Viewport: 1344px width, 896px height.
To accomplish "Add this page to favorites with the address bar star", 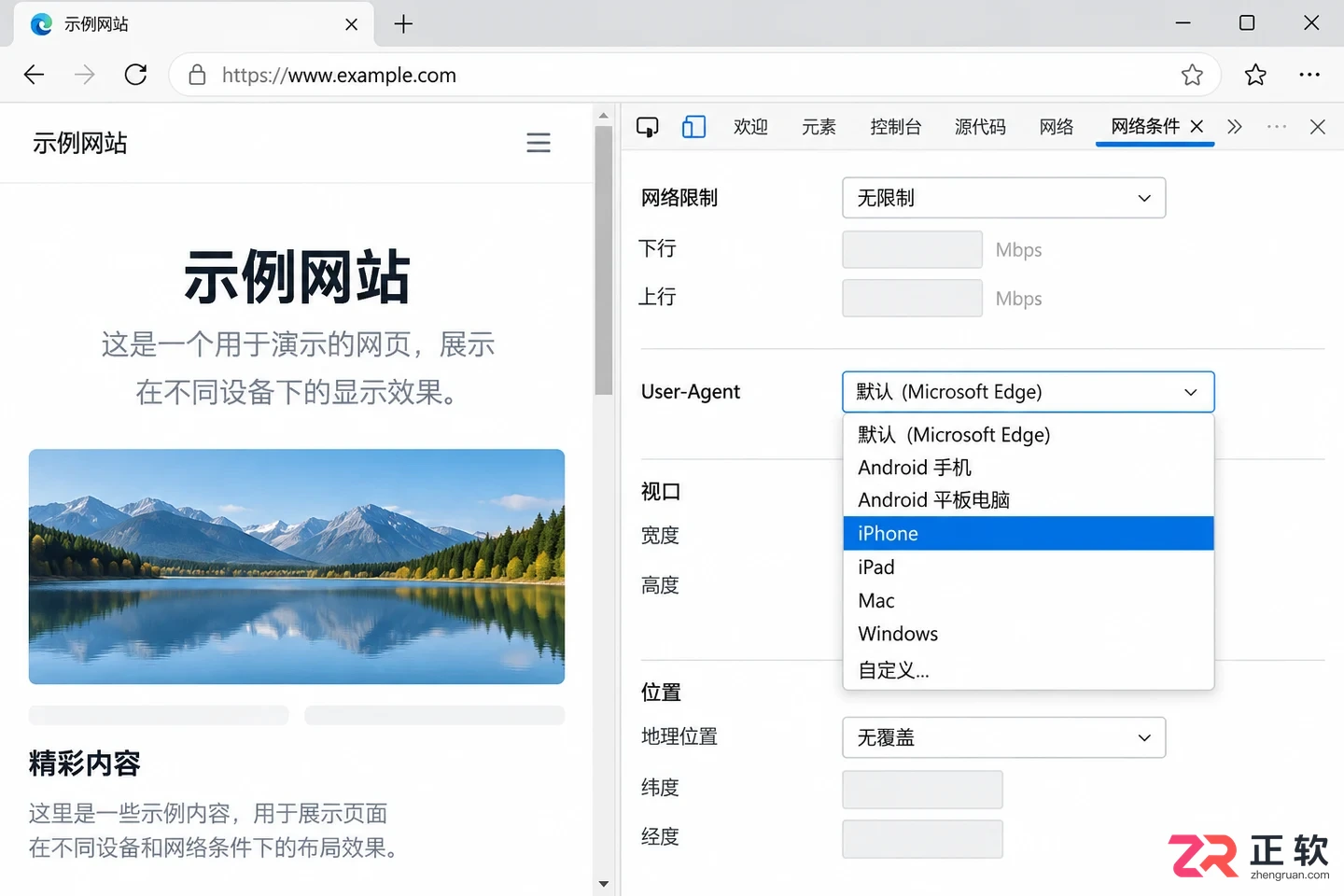I will coord(1192,75).
